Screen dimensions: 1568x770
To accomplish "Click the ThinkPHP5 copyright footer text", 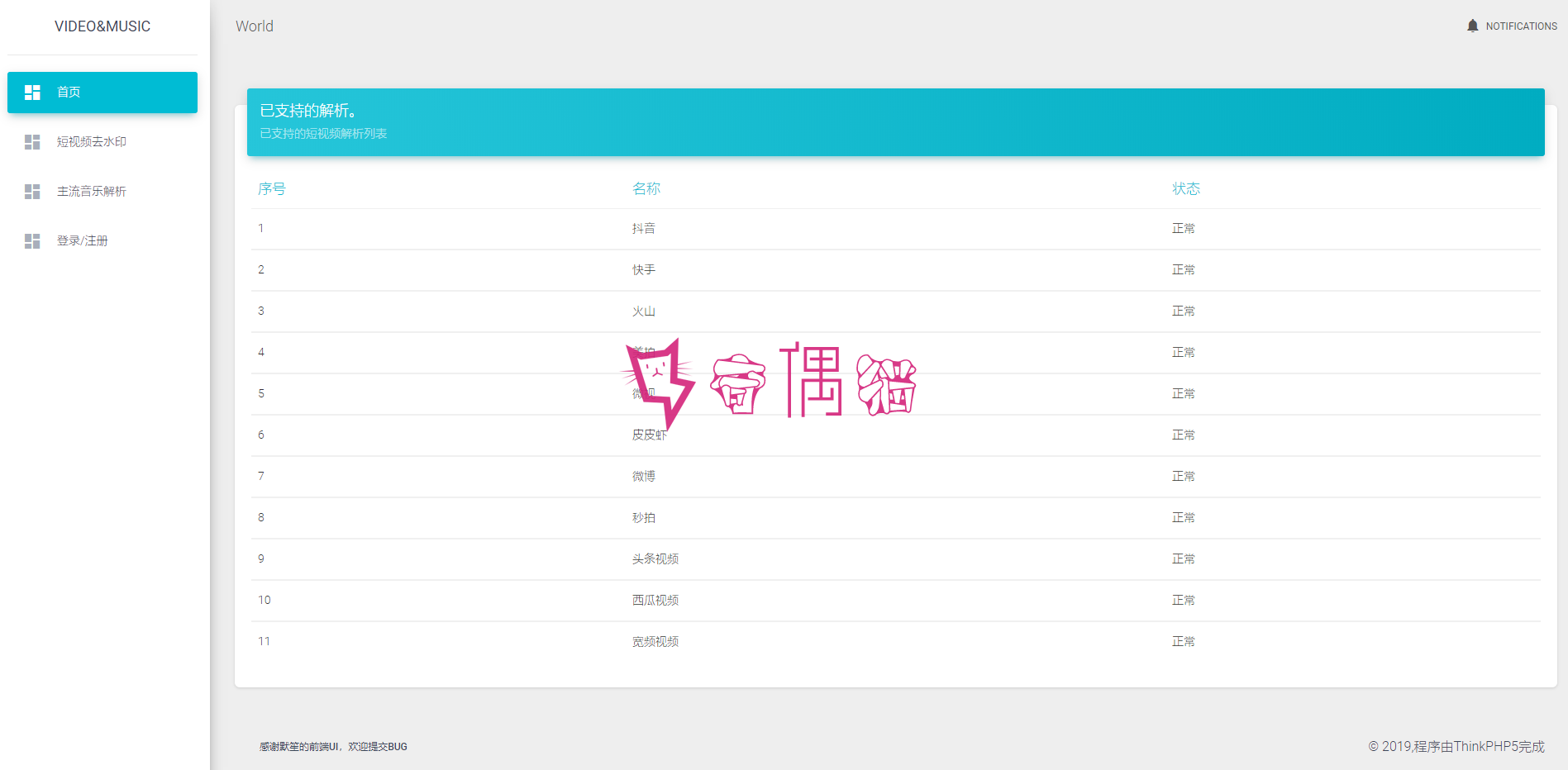I will (x=1456, y=747).
